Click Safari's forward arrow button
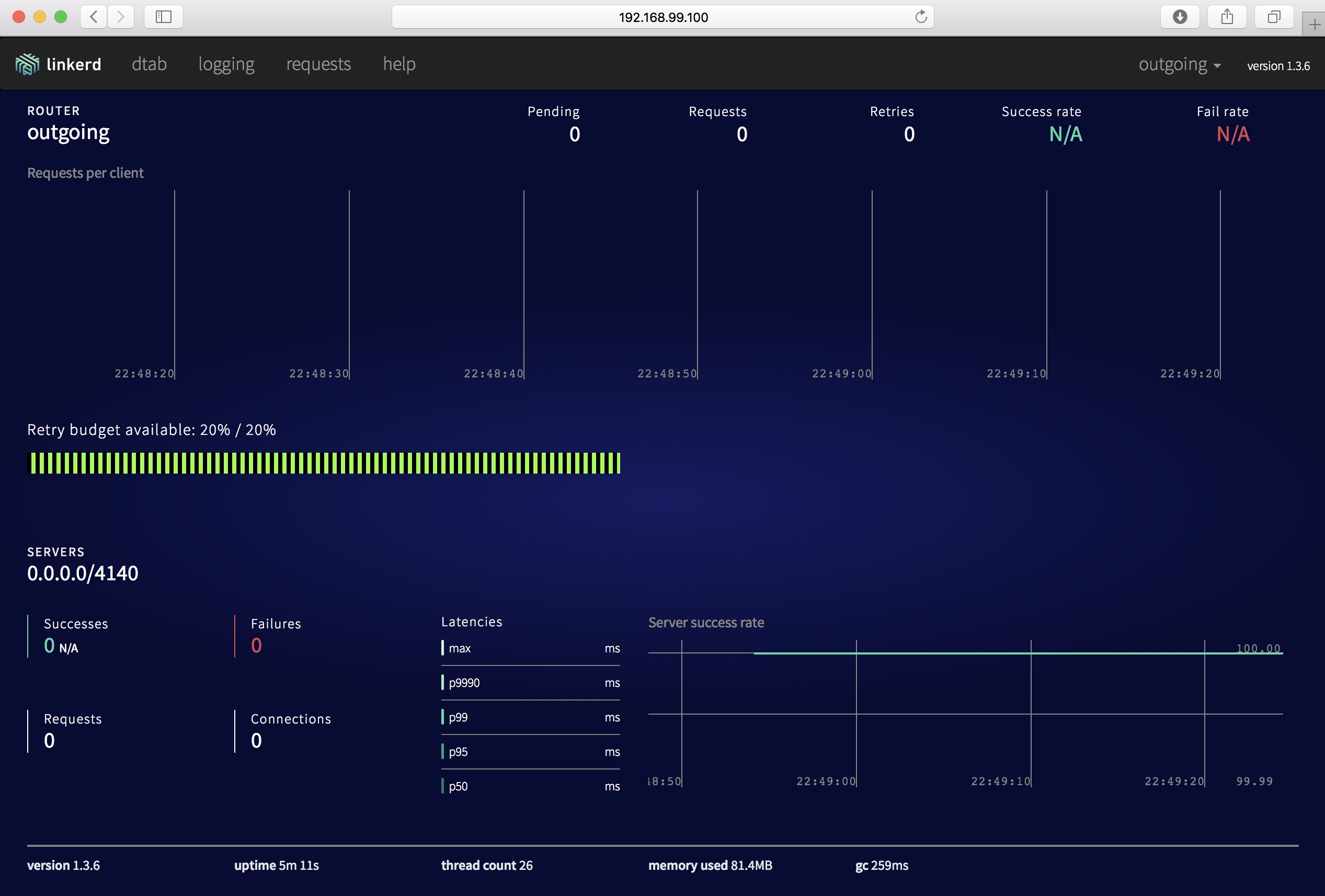 (x=120, y=17)
